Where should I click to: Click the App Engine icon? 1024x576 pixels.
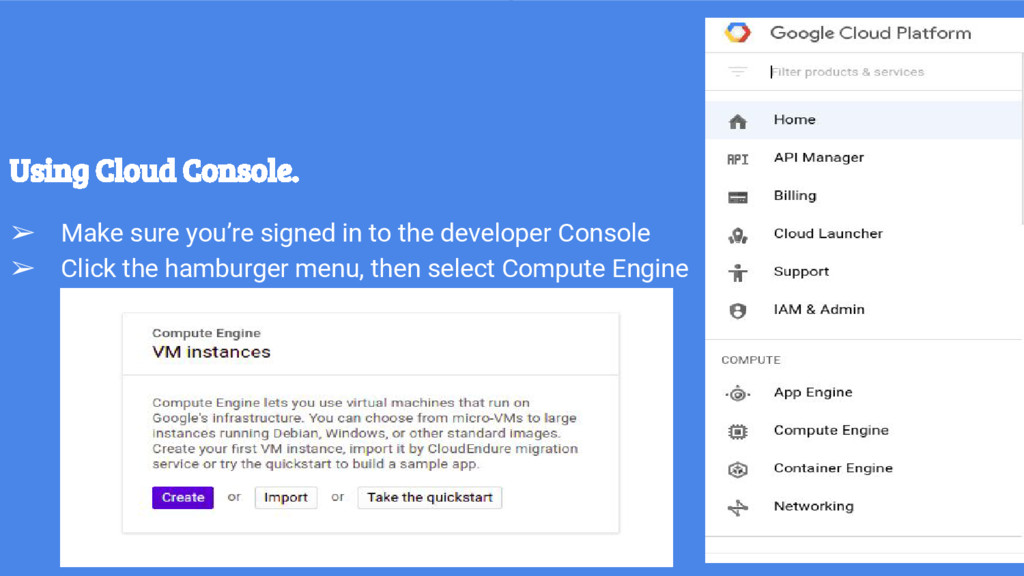[737, 393]
